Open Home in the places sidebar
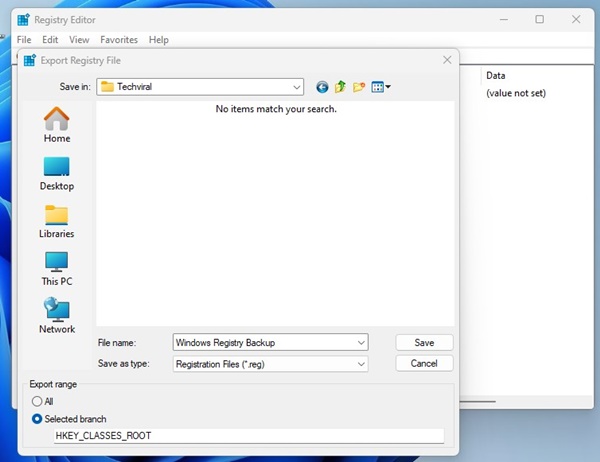 (x=57, y=125)
